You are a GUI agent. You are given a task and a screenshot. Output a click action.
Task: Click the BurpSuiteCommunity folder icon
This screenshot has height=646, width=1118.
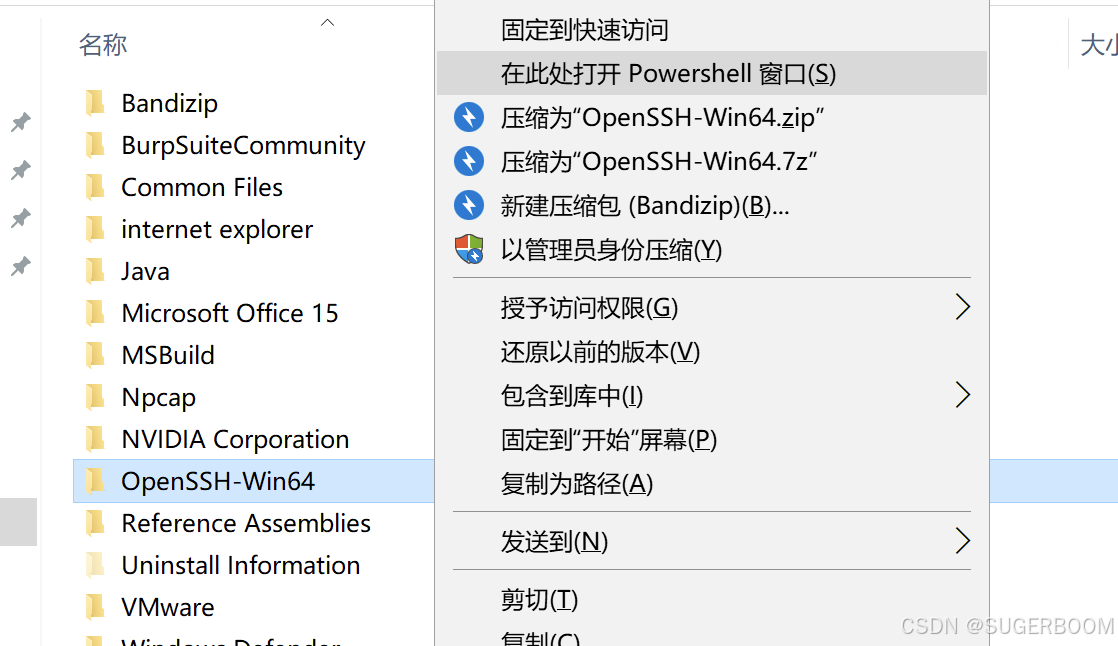[x=95, y=145]
